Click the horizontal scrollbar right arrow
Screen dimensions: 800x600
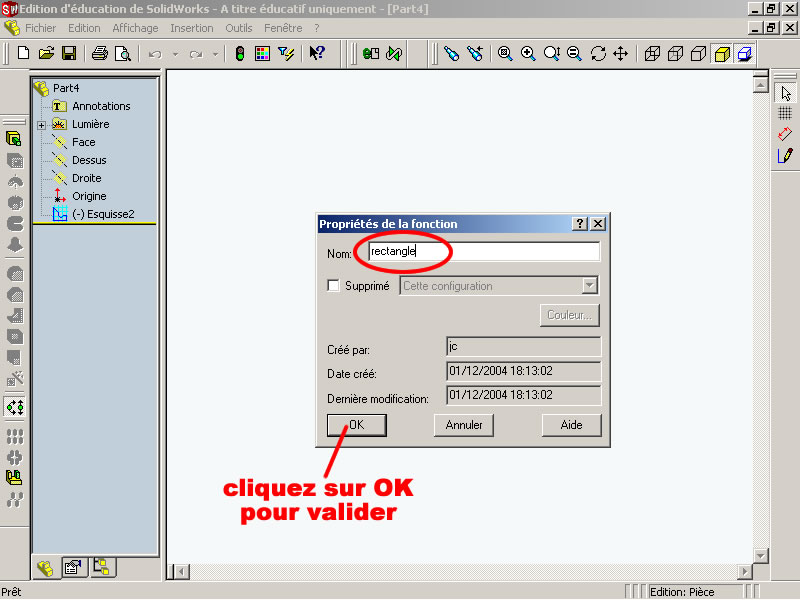coord(744,572)
